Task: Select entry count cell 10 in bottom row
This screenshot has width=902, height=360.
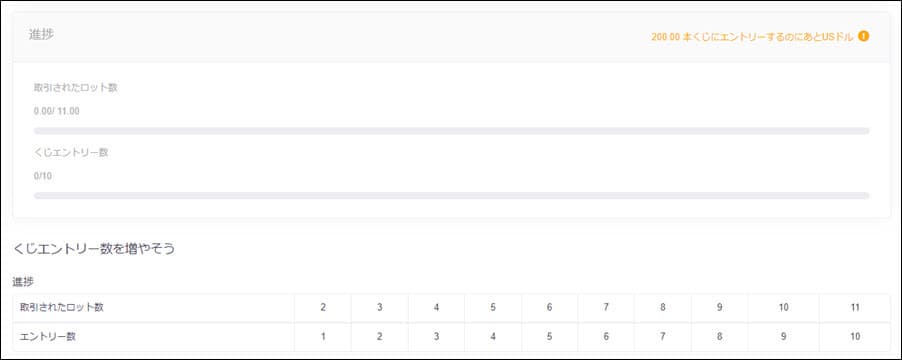Action: tap(855, 336)
